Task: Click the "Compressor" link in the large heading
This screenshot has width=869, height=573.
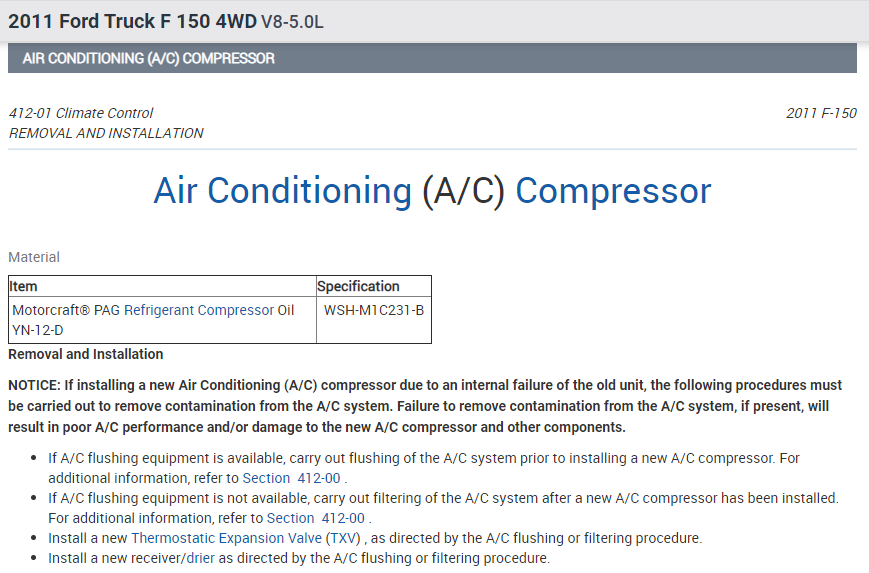Action: click(x=613, y=191)
